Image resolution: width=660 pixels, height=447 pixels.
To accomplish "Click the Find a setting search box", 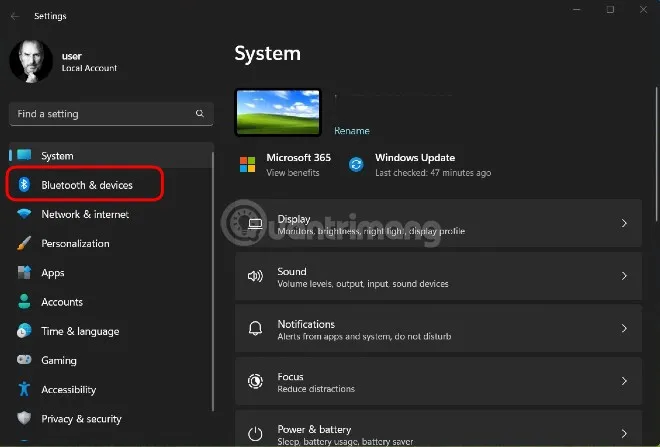I will (100, 114).
